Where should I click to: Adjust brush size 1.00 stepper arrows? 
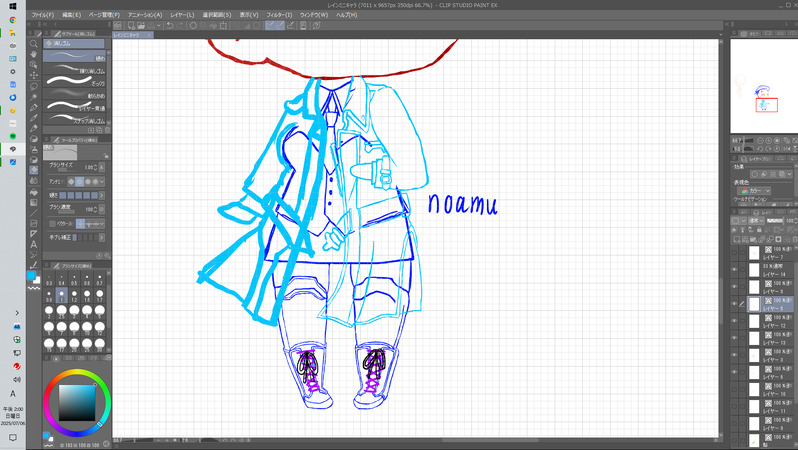point(95,167)
